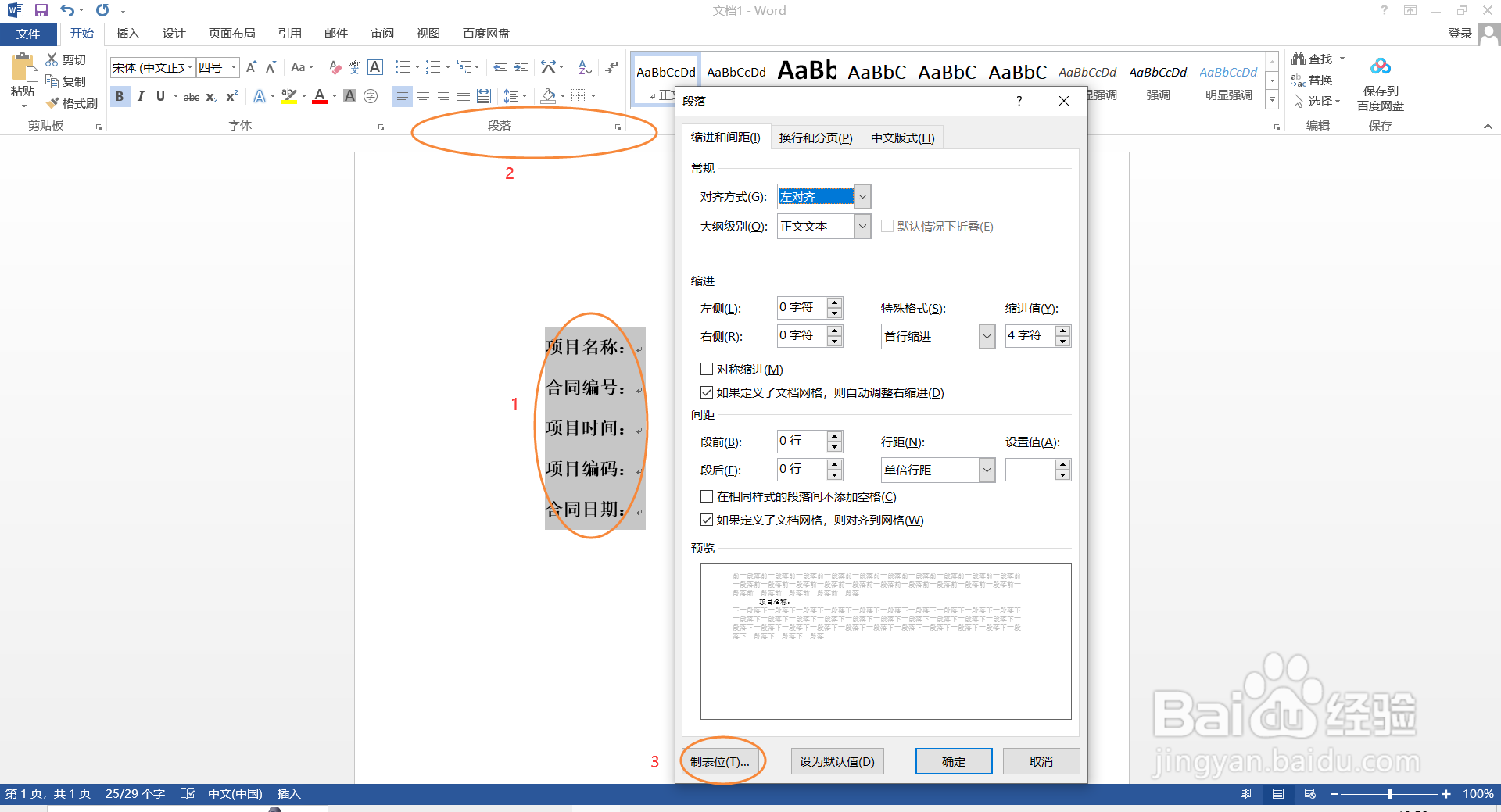Apply strikethrough formatting

192,97
